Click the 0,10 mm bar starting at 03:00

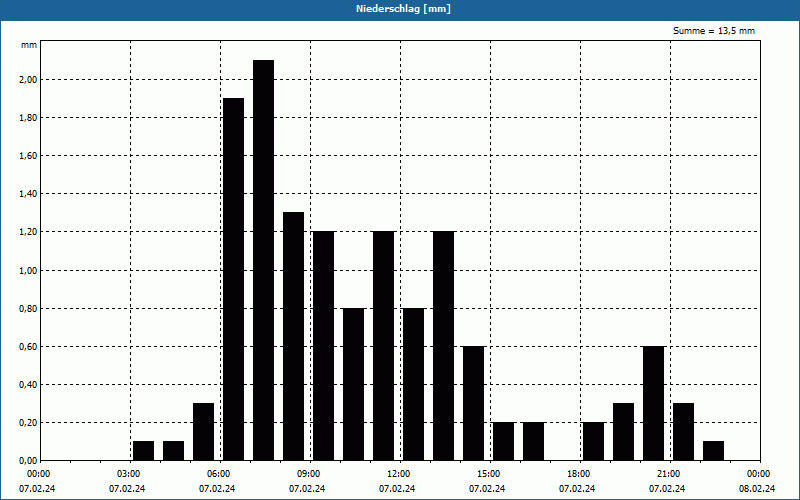click(143, 451)
